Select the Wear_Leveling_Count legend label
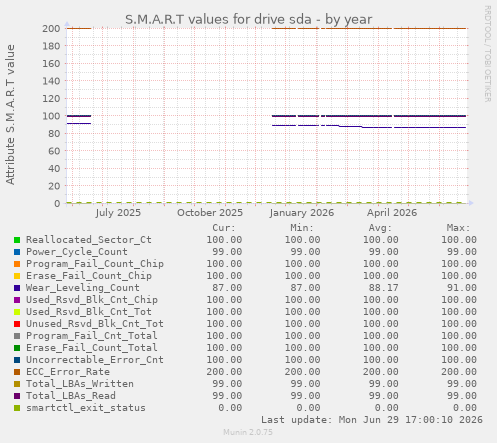 click(83, 288)
